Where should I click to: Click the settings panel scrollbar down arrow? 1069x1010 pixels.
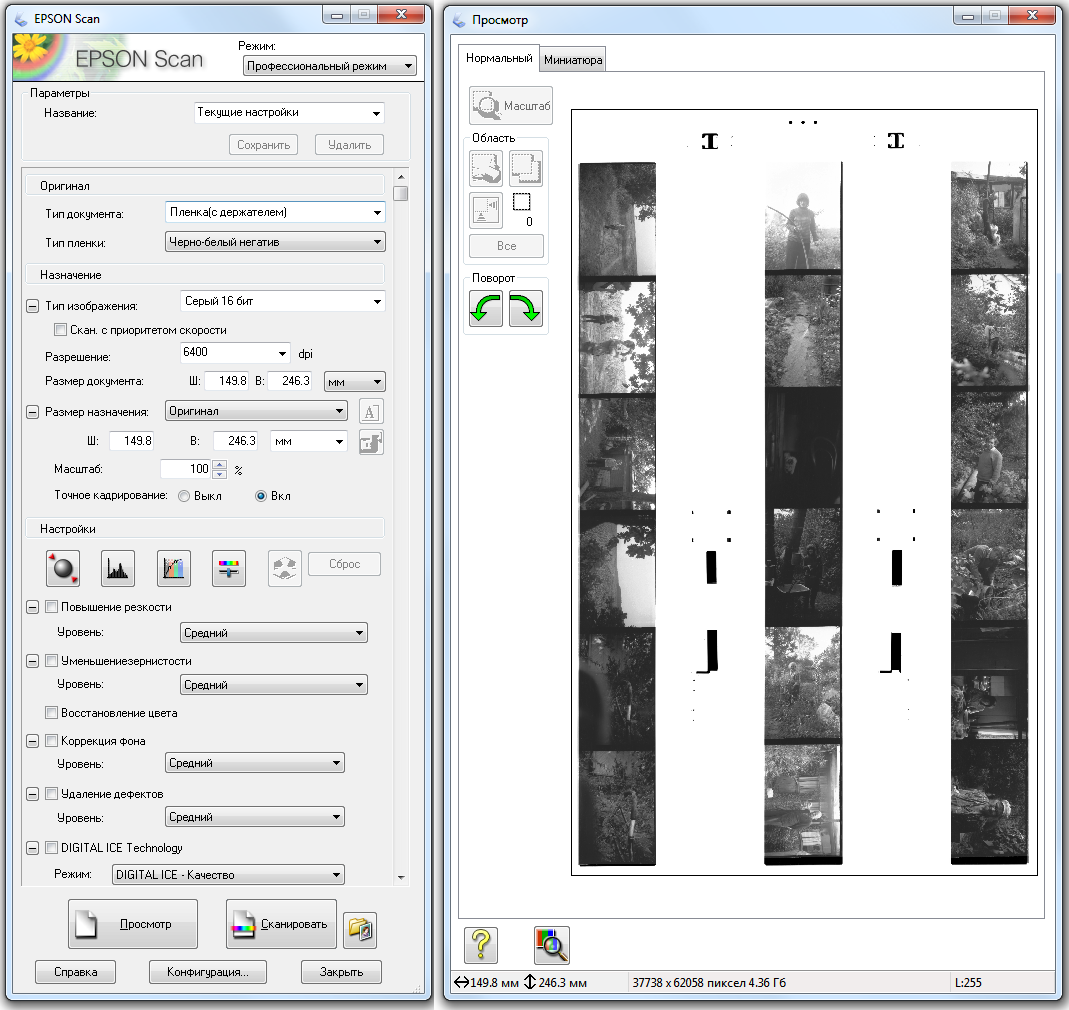coord(401,878)
